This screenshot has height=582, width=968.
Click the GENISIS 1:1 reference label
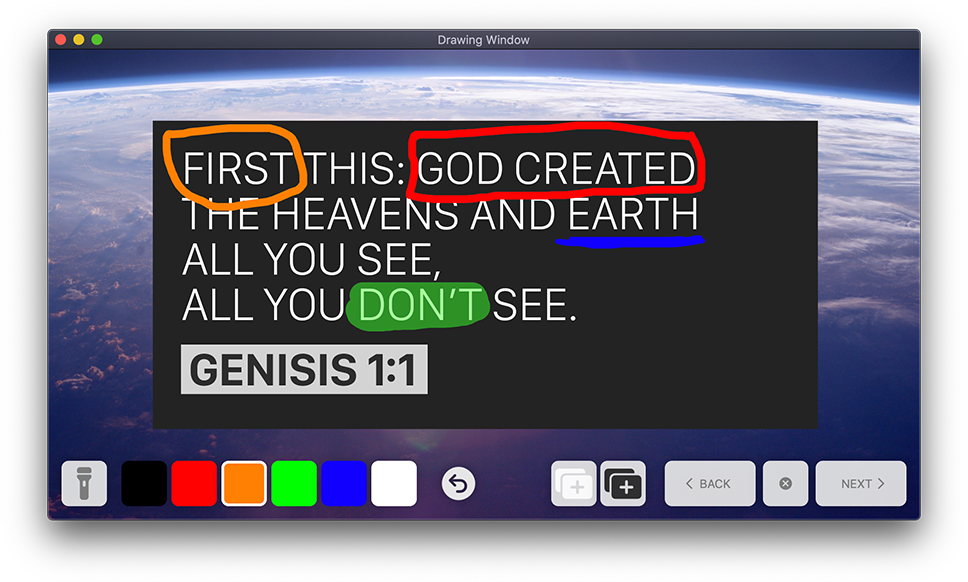[304, 369]
